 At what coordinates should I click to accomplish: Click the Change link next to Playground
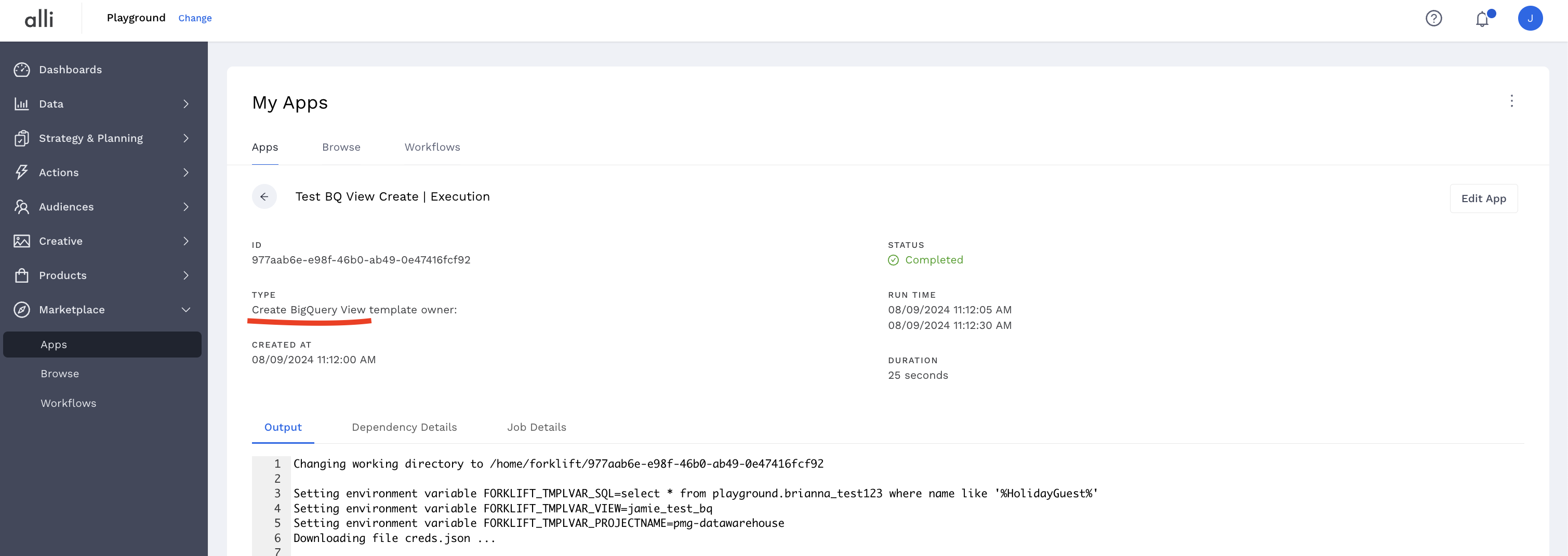tap(195, 18)
